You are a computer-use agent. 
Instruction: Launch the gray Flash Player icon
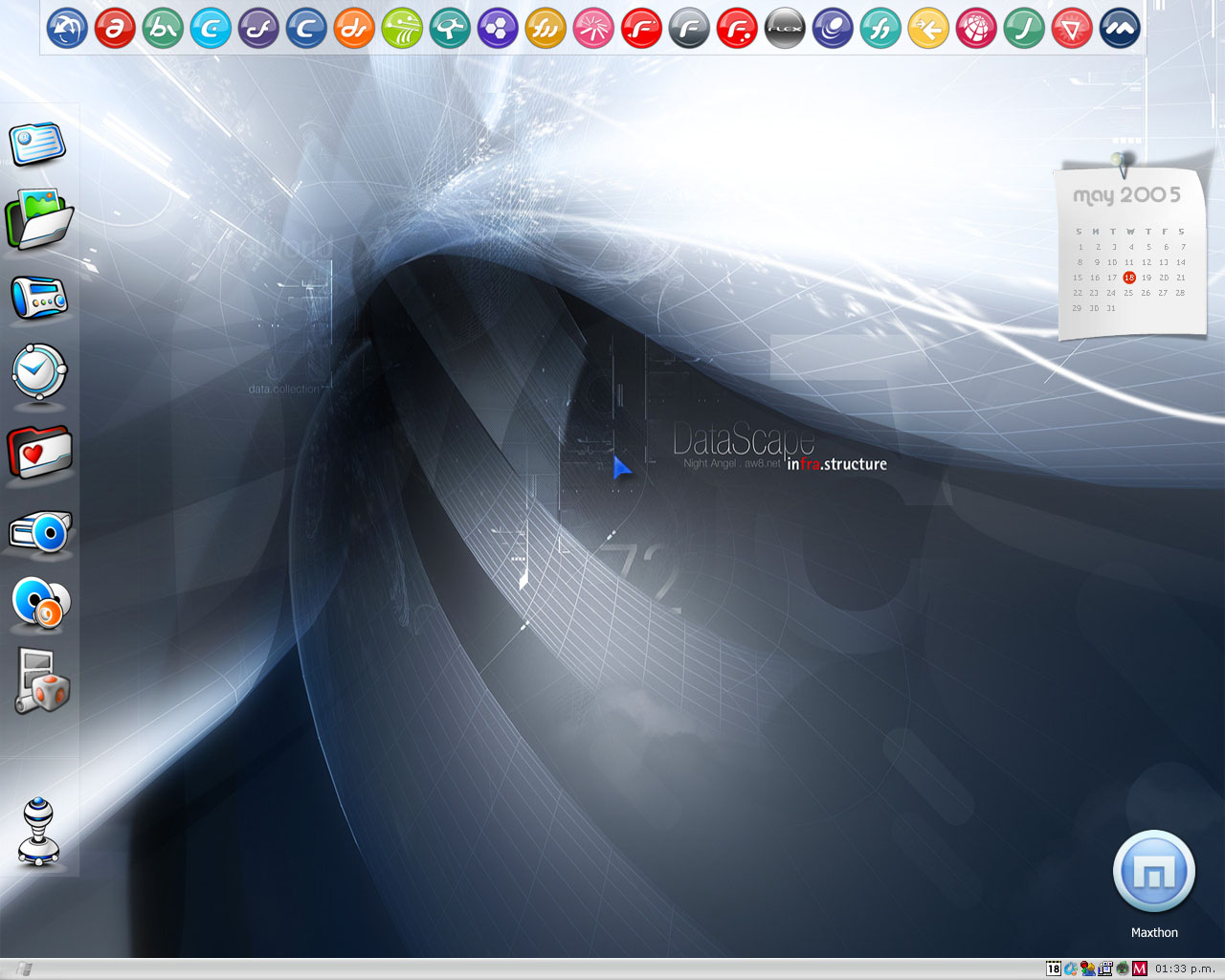click(x=689, y=29)
